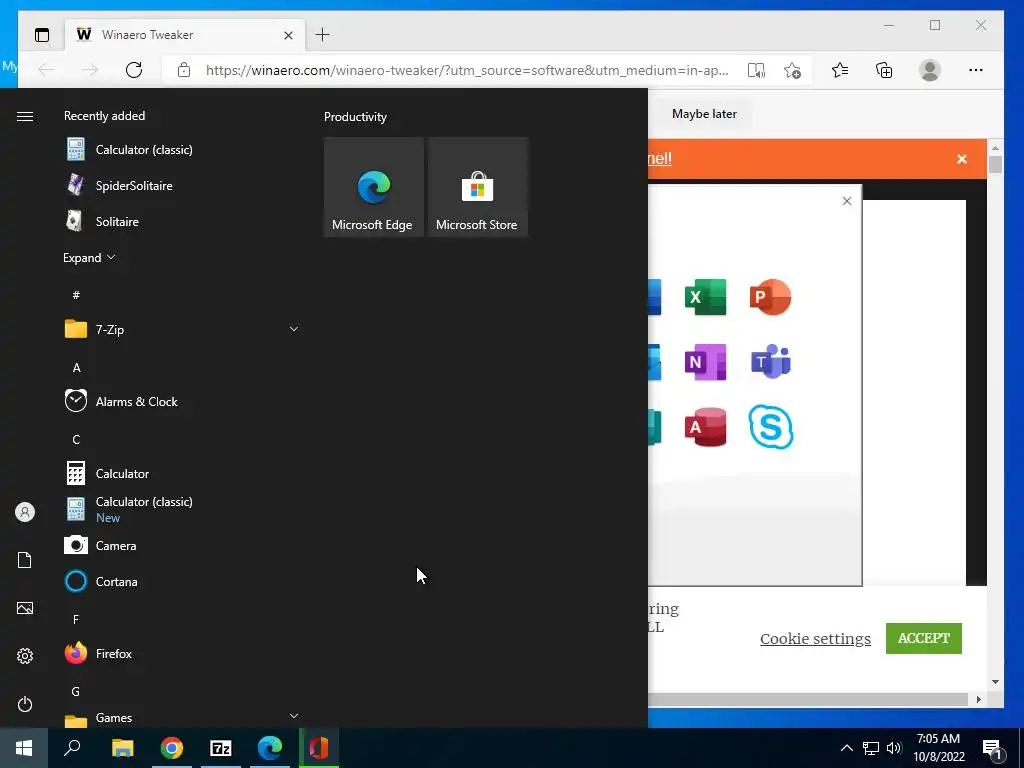This screenshot has height=768, width=1024.
Task: Open Alarms & Clock app
Action: pyautogui.click(x=121, y=402)
